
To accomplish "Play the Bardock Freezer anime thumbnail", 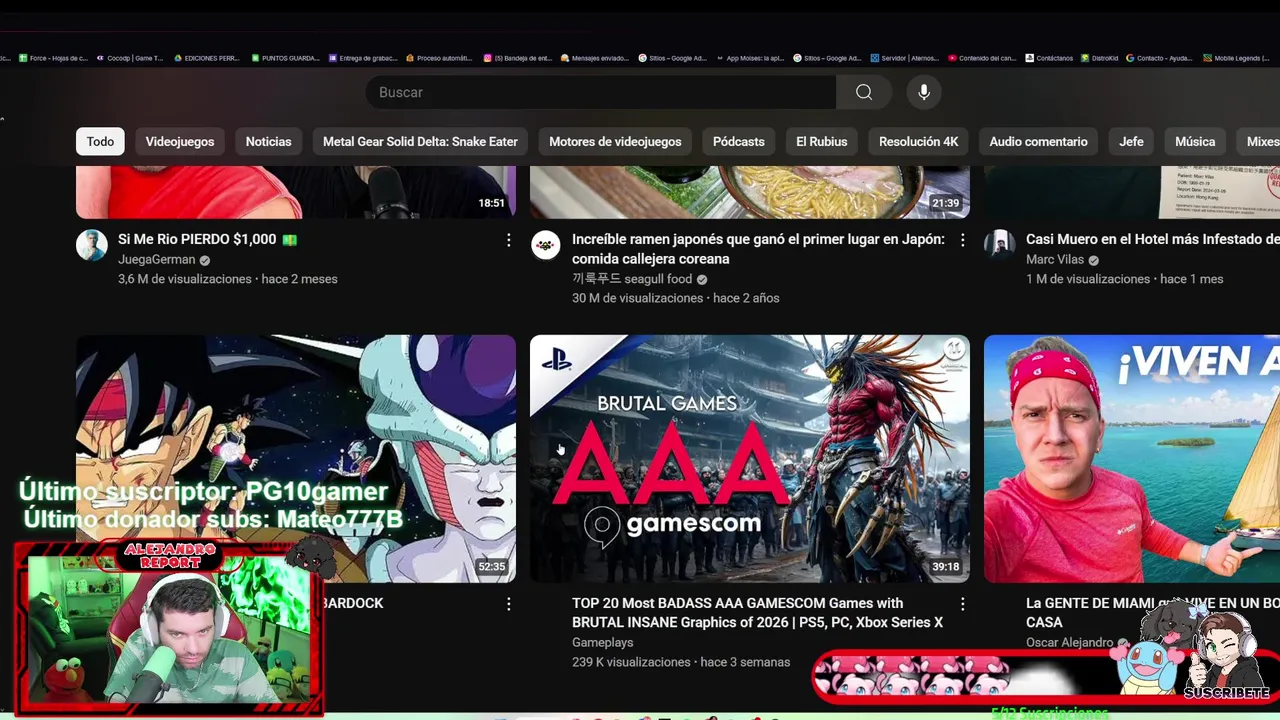I will tap(296, 459).
